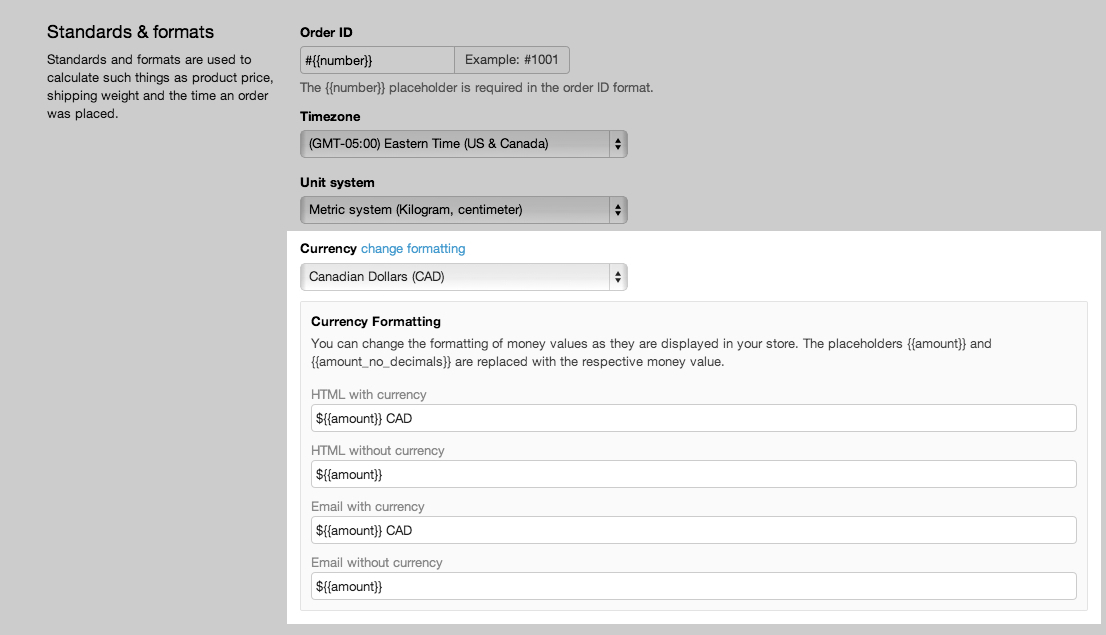1106x635 pixels.
Task: Click the Currency Formatting heading
Action: [376, 322]
